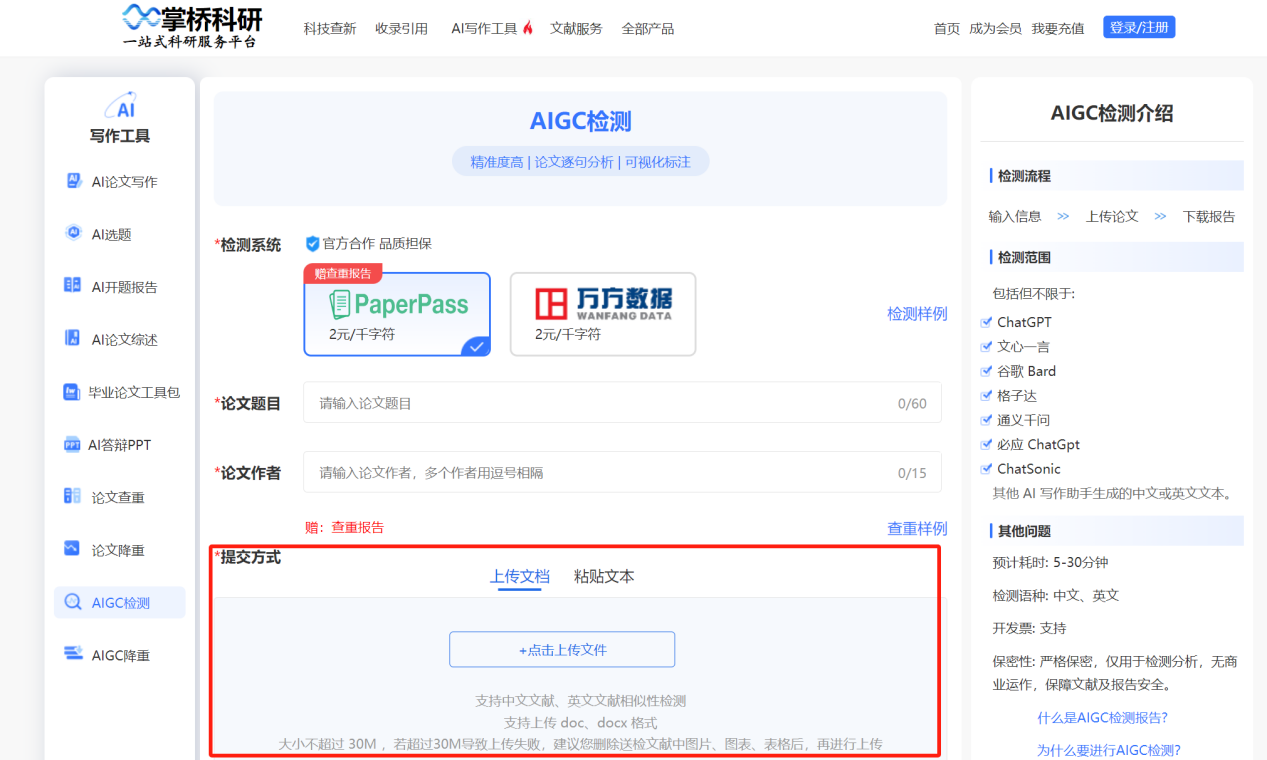Screen dimensions: 1267x760
Task: Click +点击上传文件 button
Action: 562,649
